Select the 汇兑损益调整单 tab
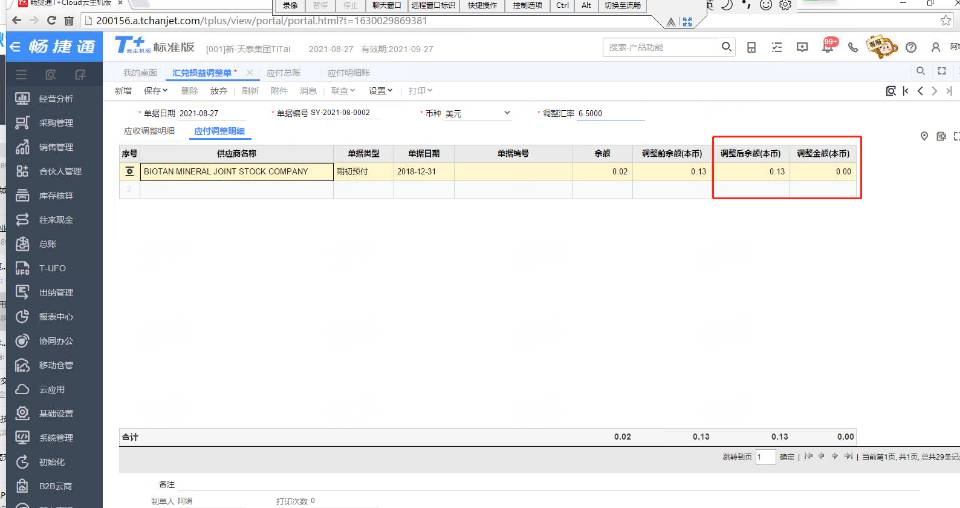The height and width of the screenshot is (508, 960). coord(202,73)
